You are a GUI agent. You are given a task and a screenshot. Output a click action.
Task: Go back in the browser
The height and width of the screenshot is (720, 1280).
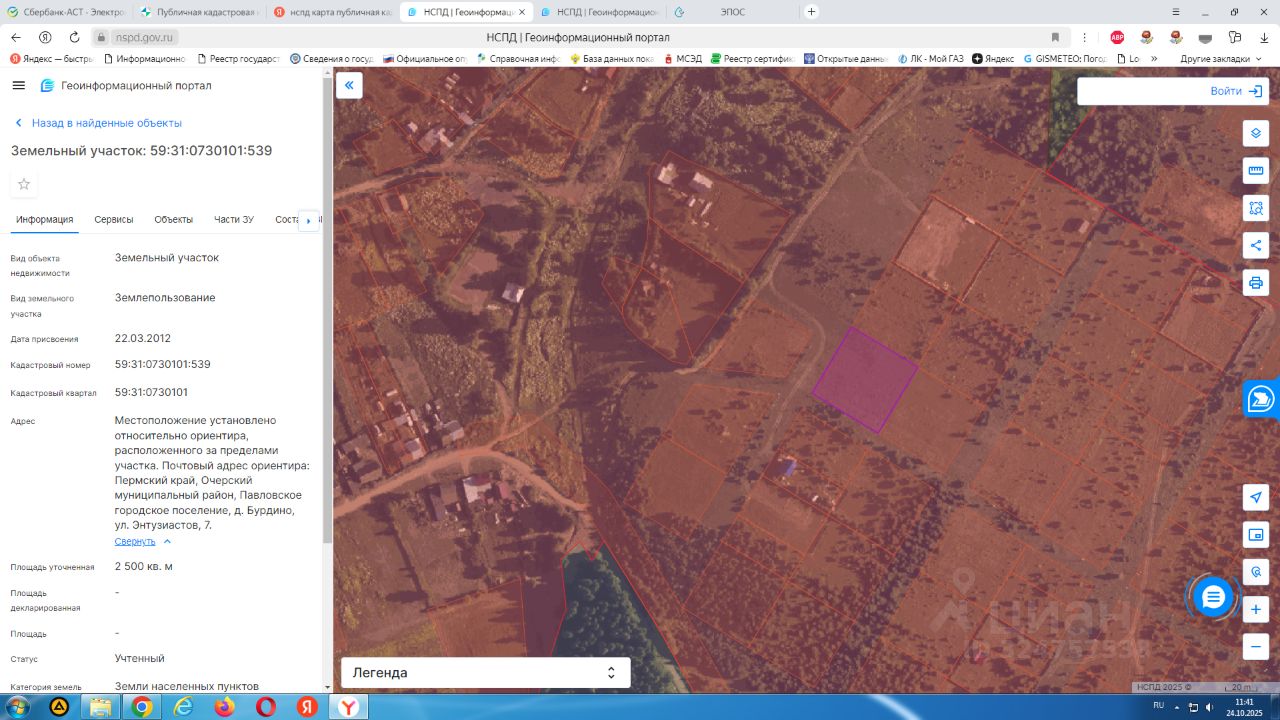tap(16, 37)
